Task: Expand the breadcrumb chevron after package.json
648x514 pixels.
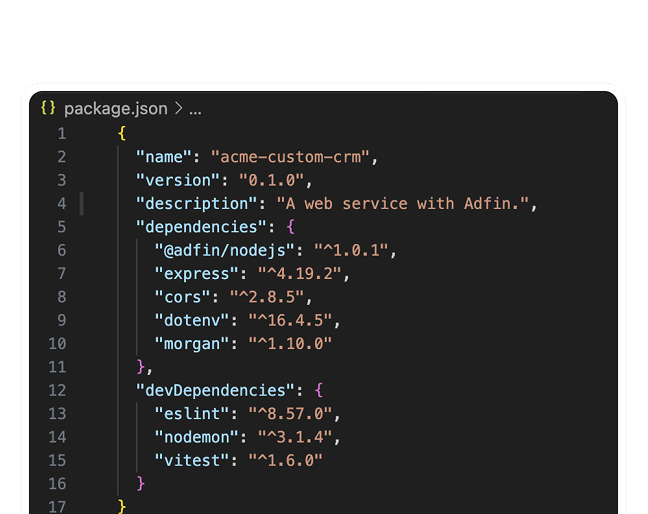Action: [x=178, y=108]
